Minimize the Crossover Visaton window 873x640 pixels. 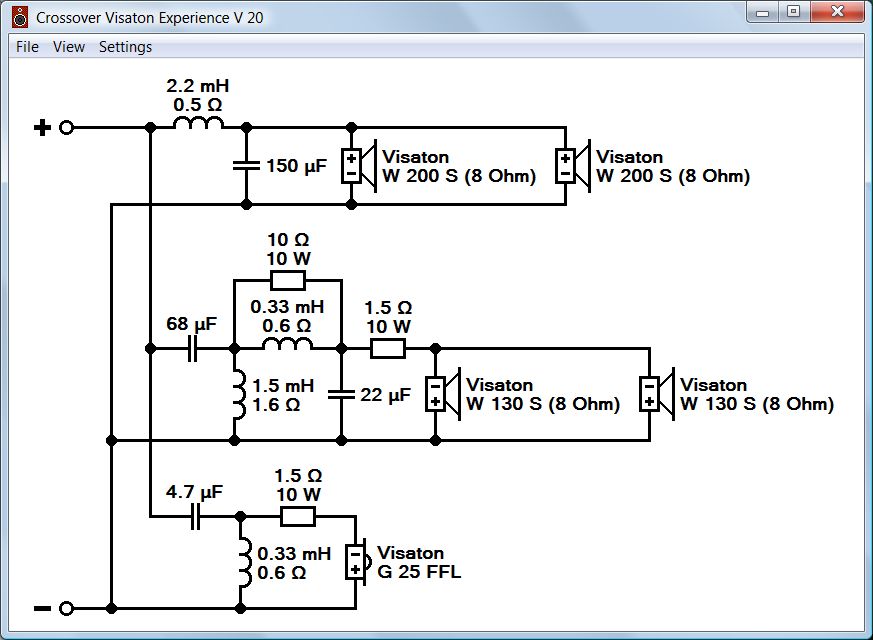point(763,12)
